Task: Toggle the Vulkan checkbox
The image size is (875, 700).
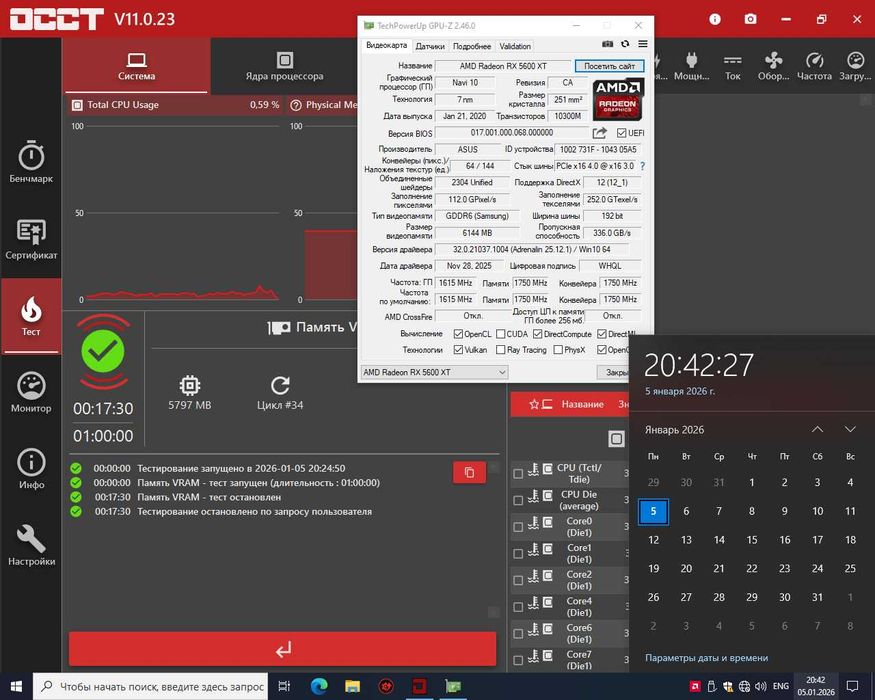Action: pos(458,349)
